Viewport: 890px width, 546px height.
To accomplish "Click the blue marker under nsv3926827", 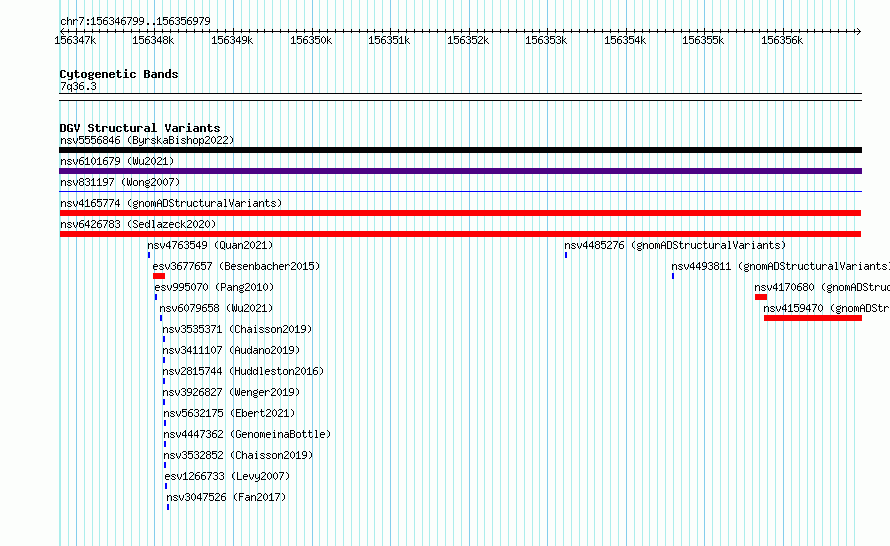I will (164, 402).
